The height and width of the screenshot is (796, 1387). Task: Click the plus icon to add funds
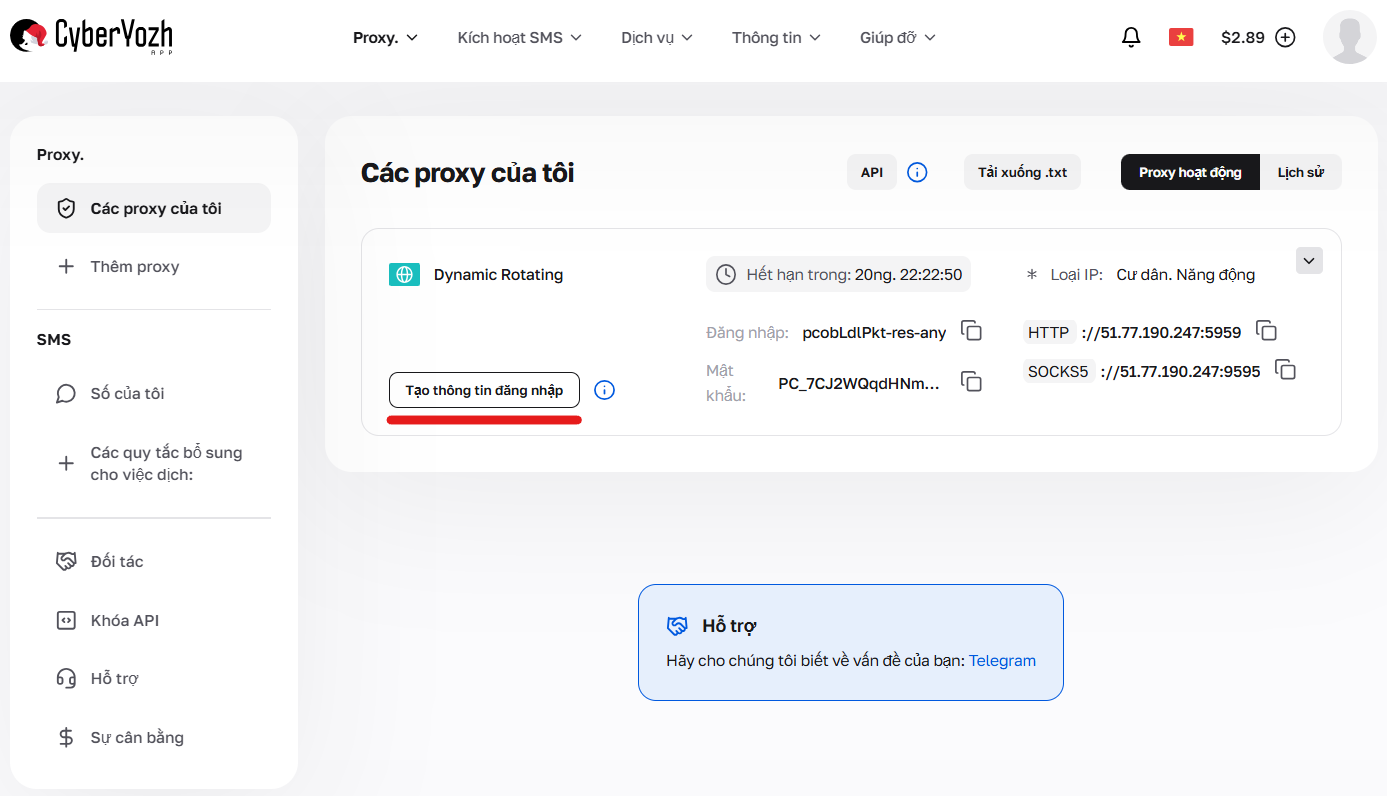[1286, 36]
